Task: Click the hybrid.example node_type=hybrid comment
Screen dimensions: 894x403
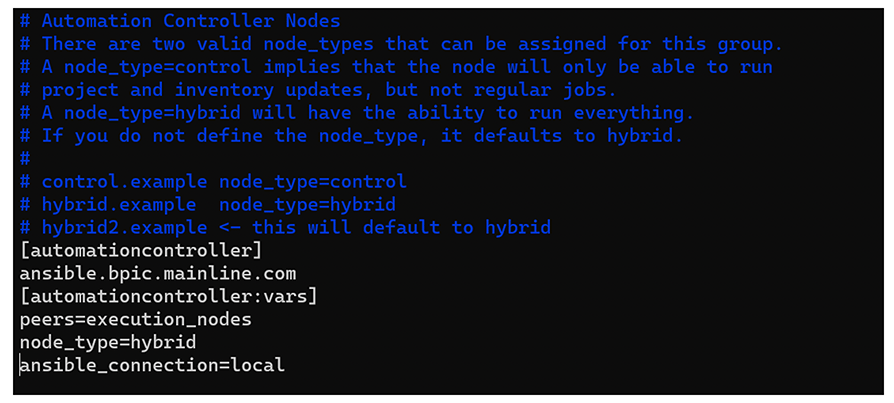Action: [208, 205]
